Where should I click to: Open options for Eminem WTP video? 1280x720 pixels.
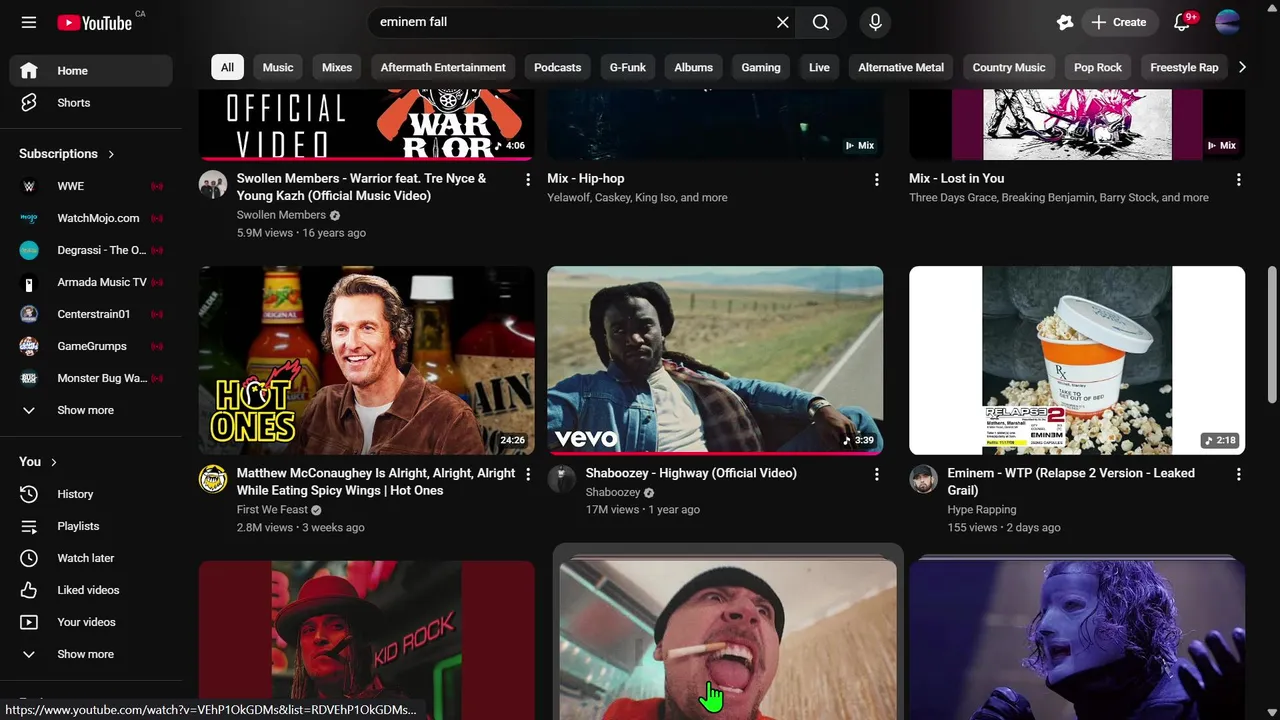(x=1238, y=474)
